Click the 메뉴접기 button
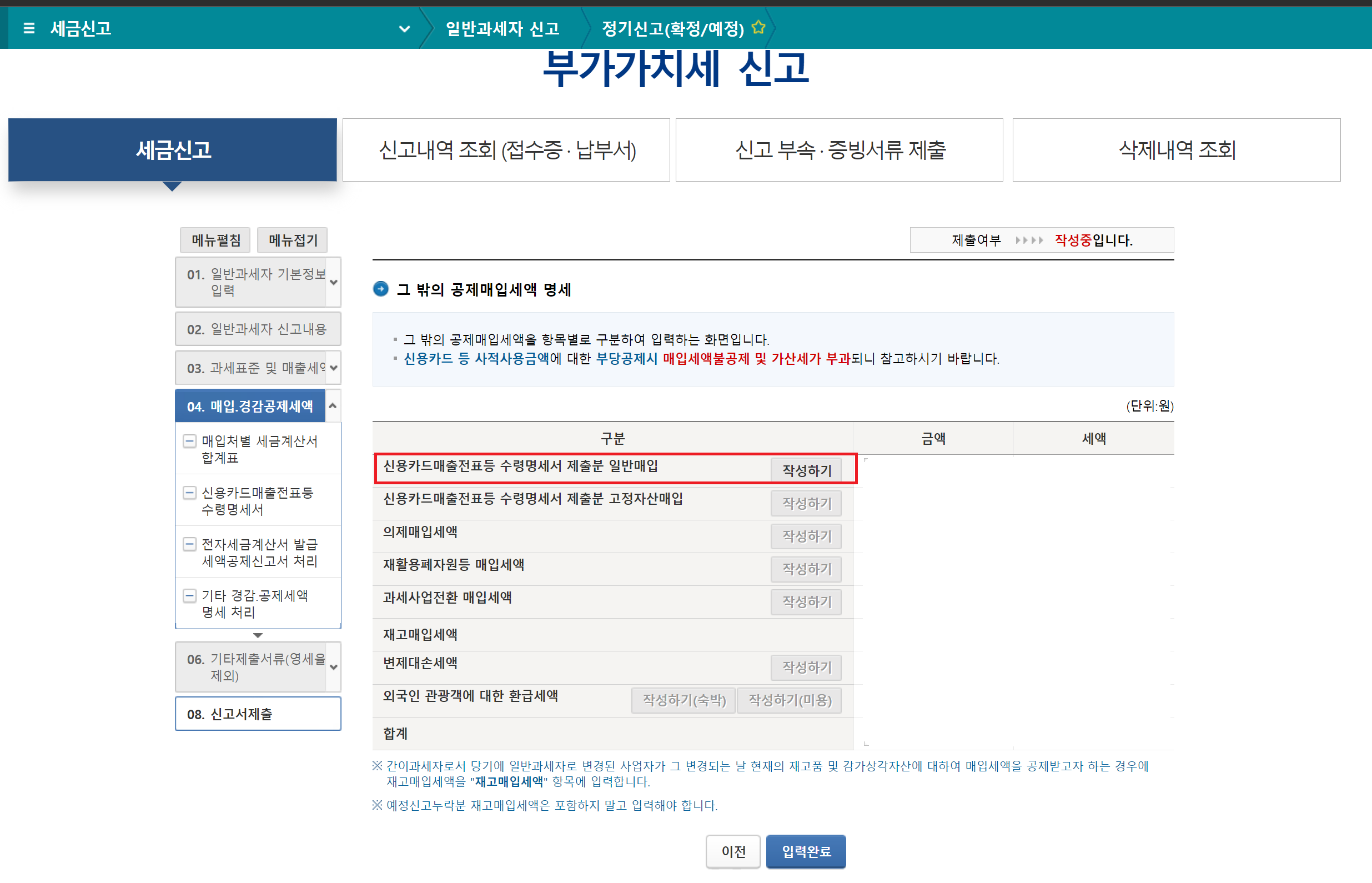The width and height of the screenshot is (1372, 883). point(292,240)
